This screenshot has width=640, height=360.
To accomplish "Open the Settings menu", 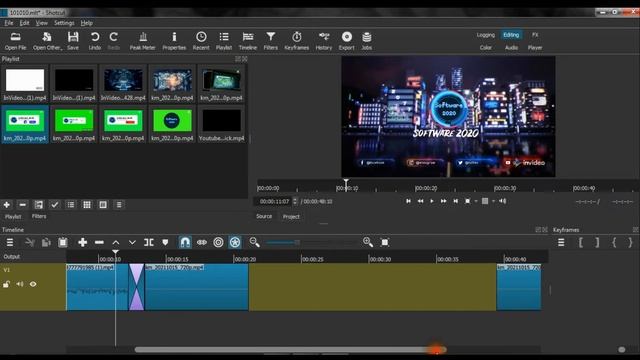I will click(x=64, y=23).
